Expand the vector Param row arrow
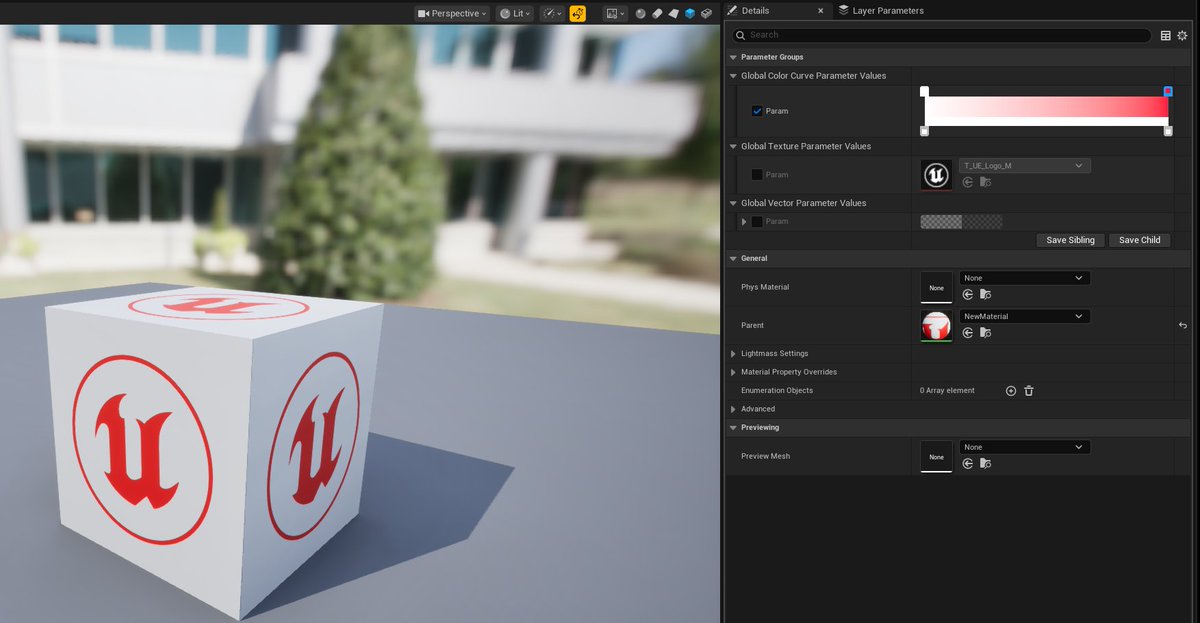The height and width of the screenshot is (623, 1200). pos(744,222)
